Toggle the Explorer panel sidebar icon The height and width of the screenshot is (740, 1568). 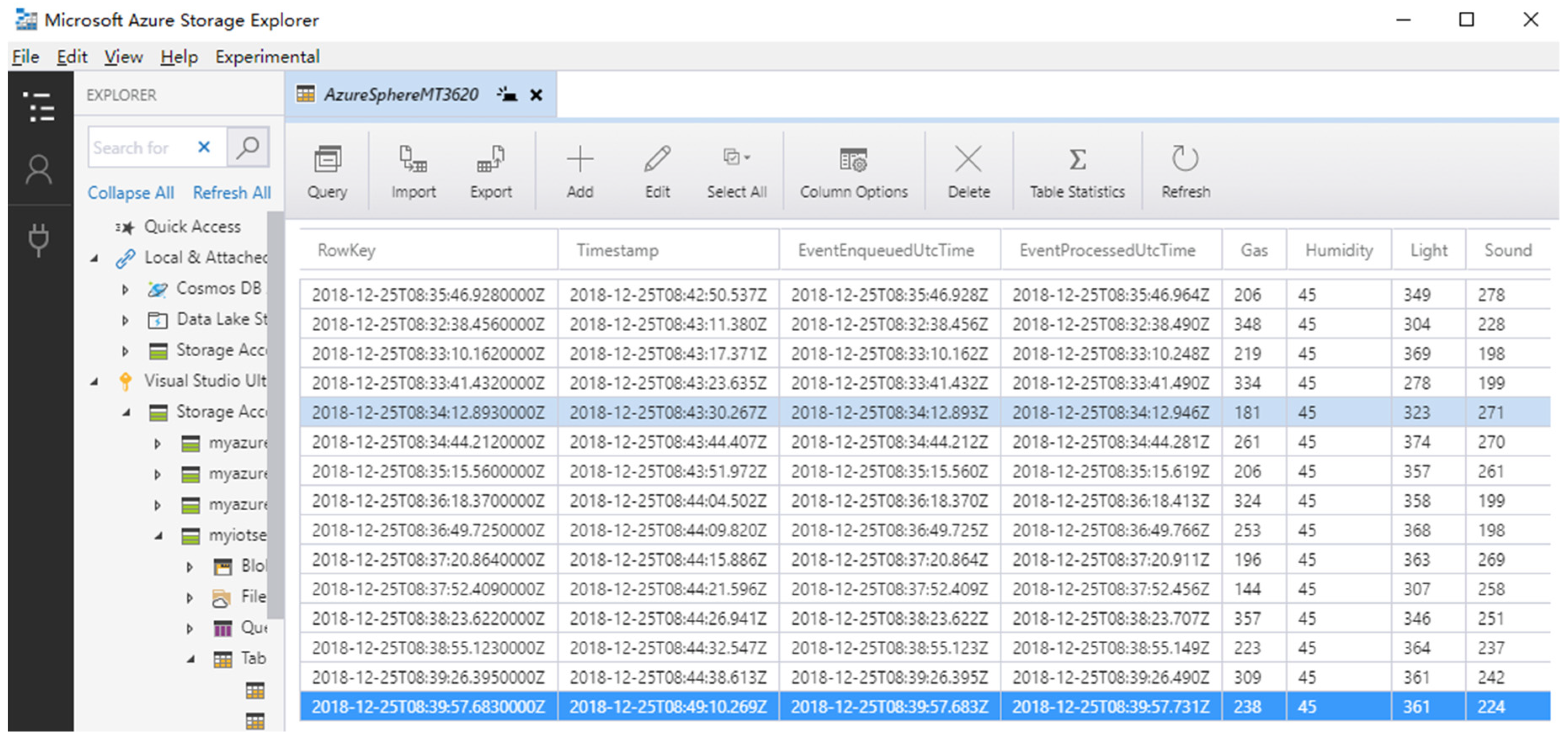(x=40, y=106)
